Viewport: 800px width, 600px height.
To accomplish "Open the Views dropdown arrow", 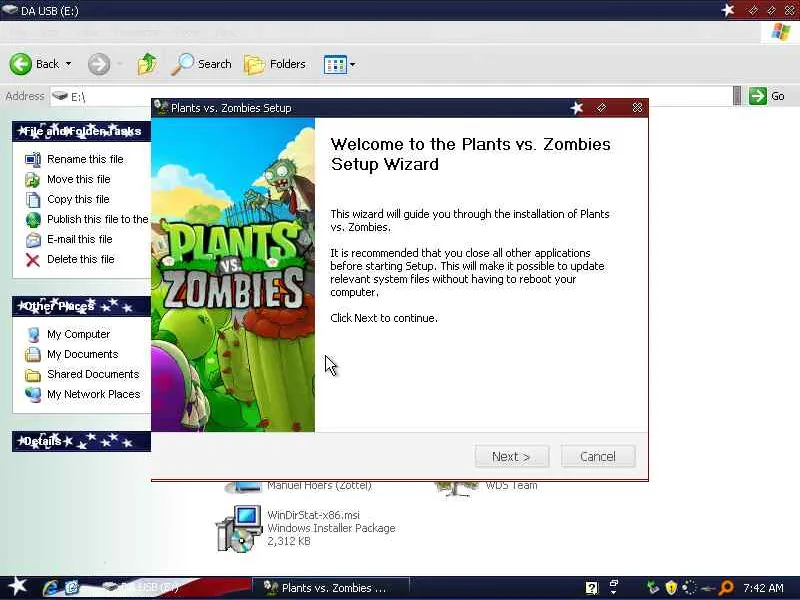I will [x=352, y=65].
